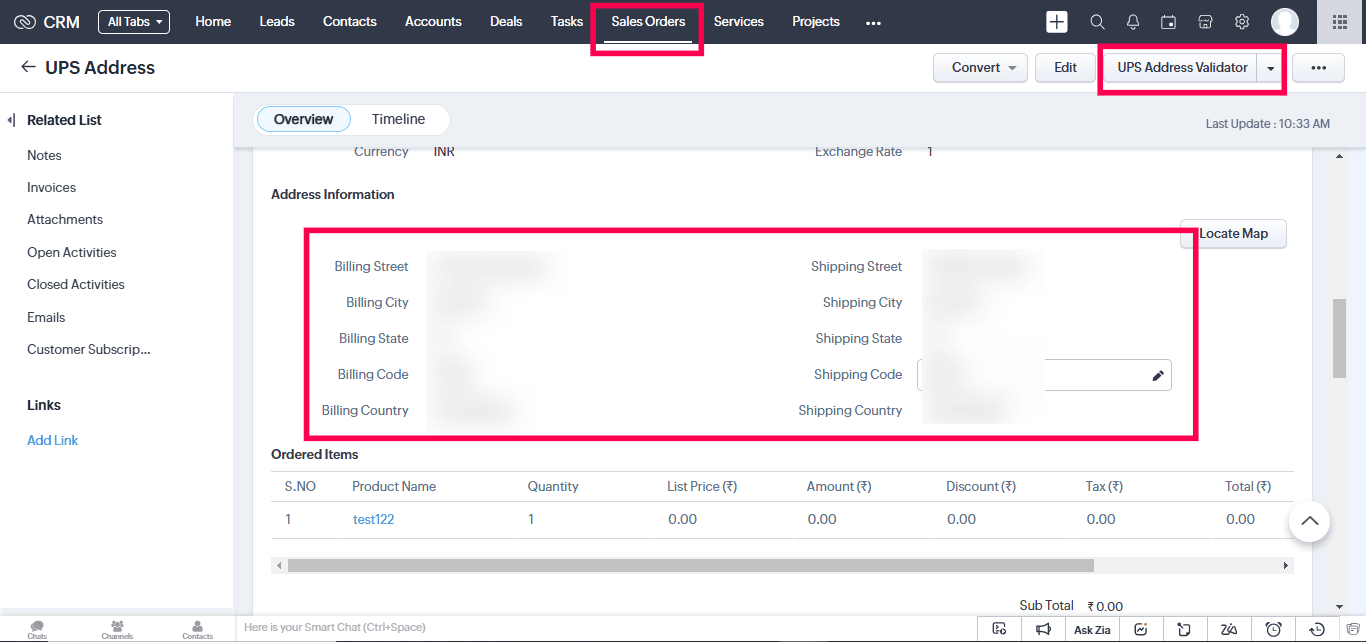Expand the arrow next to UPS Address Validator
Screen dimensions: 1366x642
[x=1270, y=68]
